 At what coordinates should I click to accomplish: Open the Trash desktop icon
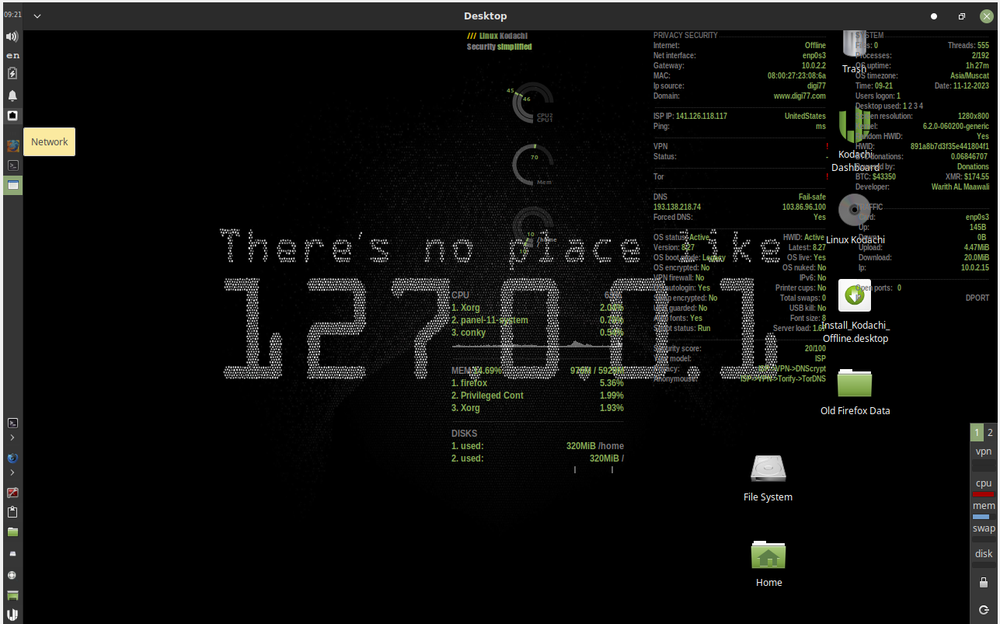coord(854,52)
